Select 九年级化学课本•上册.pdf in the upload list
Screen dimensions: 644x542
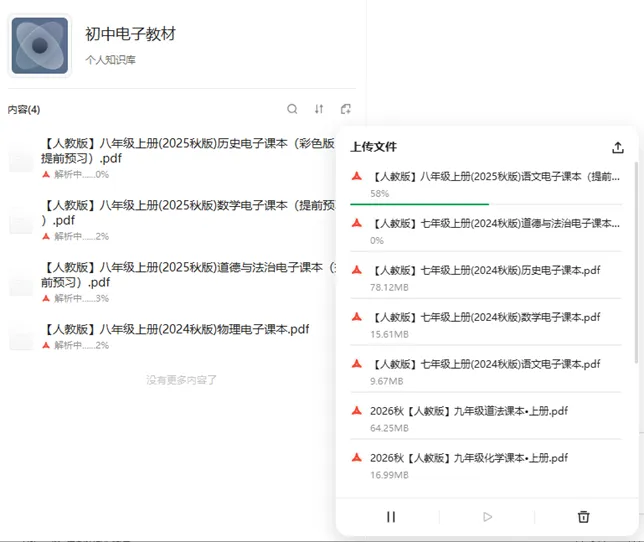[486, 465]
